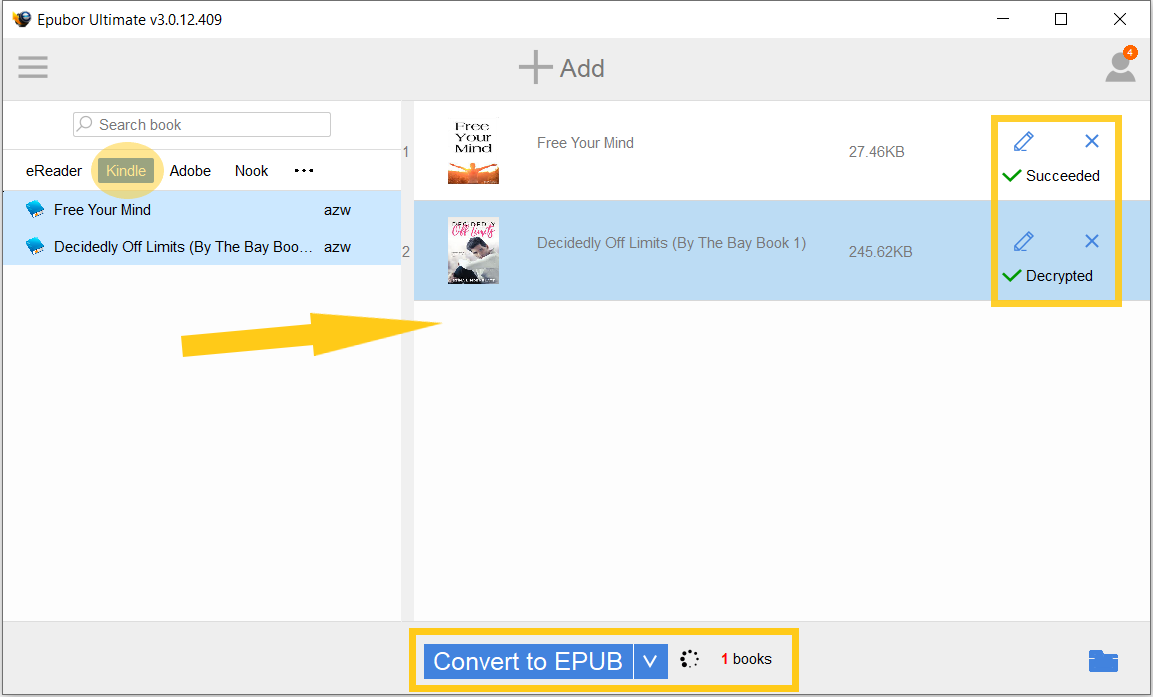Switch to the Adobe tab

190,171
